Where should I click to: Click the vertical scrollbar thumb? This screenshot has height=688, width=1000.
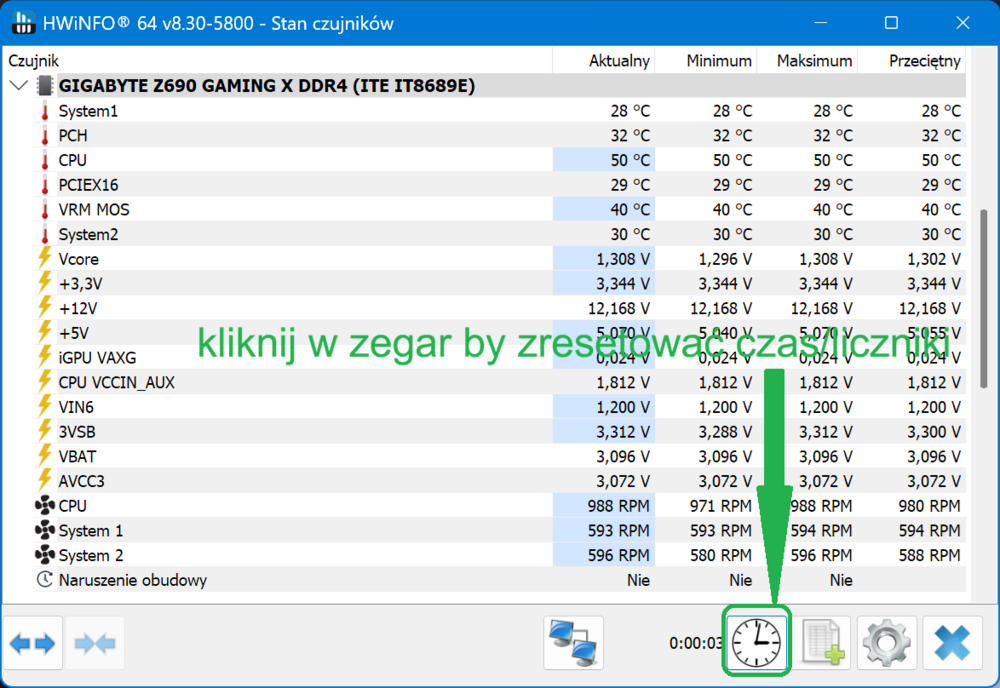coord(983,298)
